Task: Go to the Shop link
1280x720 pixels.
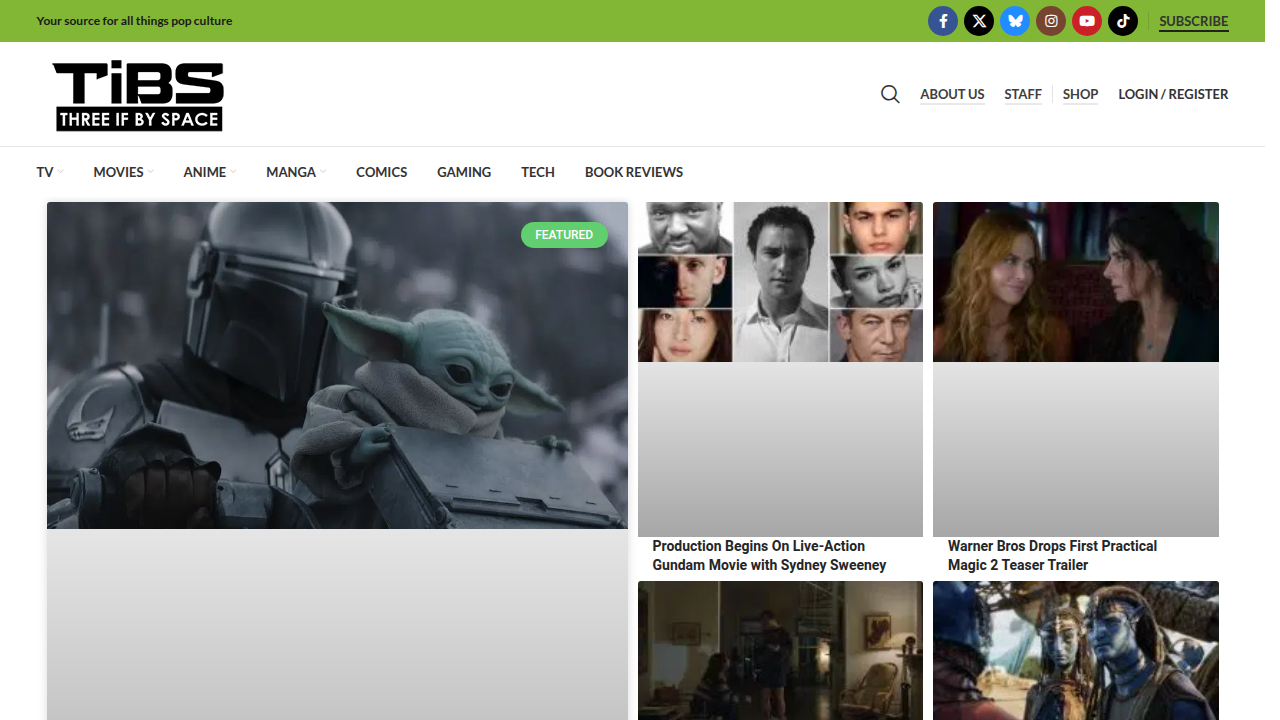Action: [x=1080, y=94]
